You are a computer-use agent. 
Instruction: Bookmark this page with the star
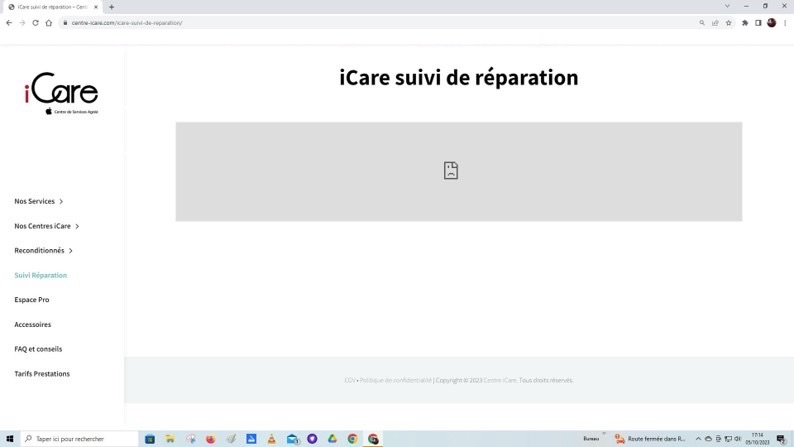pyautogui.click(x=729, y=23)
